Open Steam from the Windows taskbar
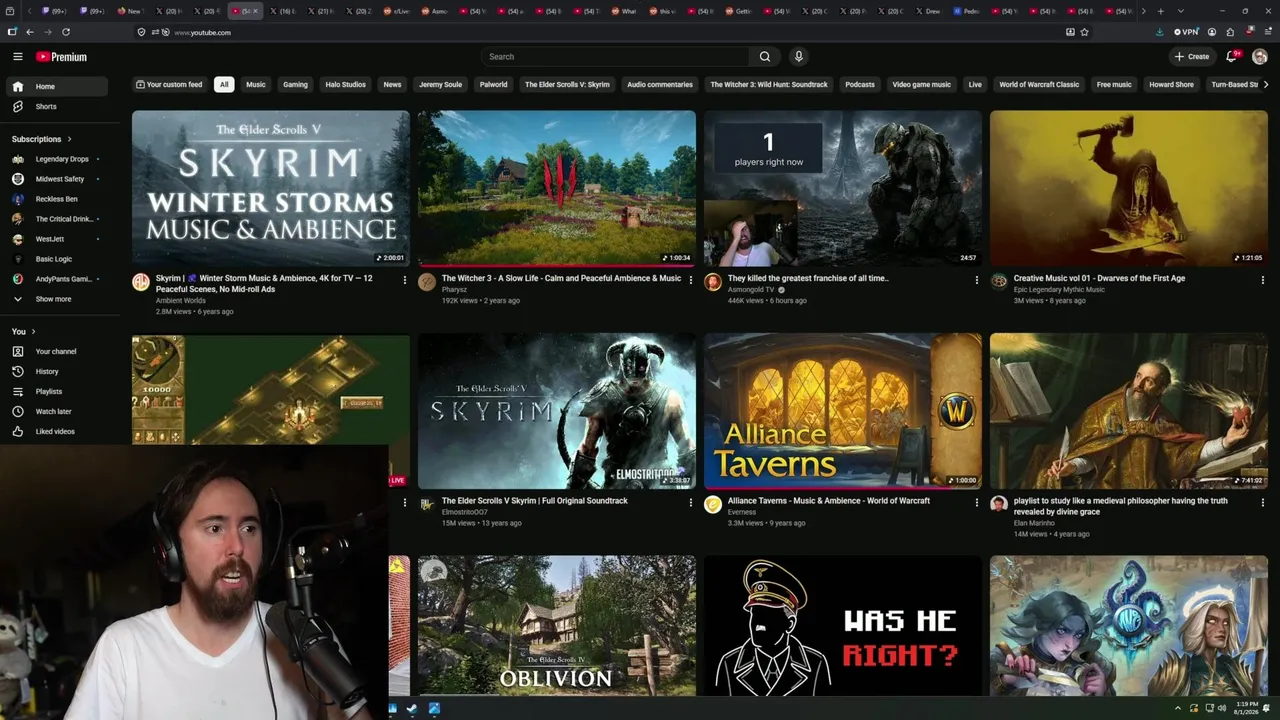 click(412, 709)
